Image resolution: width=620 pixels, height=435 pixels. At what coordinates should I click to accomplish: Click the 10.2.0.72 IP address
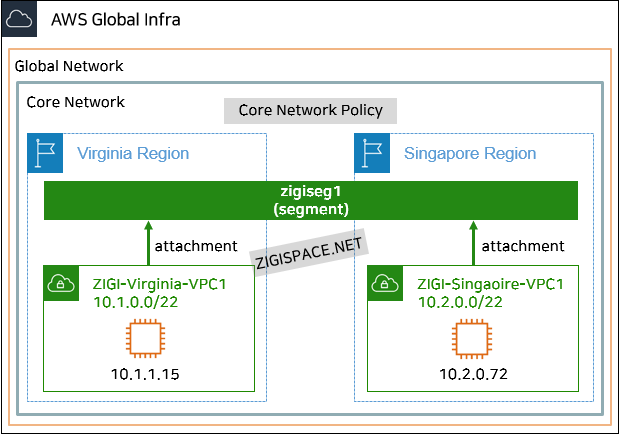pyautogui.click(x=474, y=374)
